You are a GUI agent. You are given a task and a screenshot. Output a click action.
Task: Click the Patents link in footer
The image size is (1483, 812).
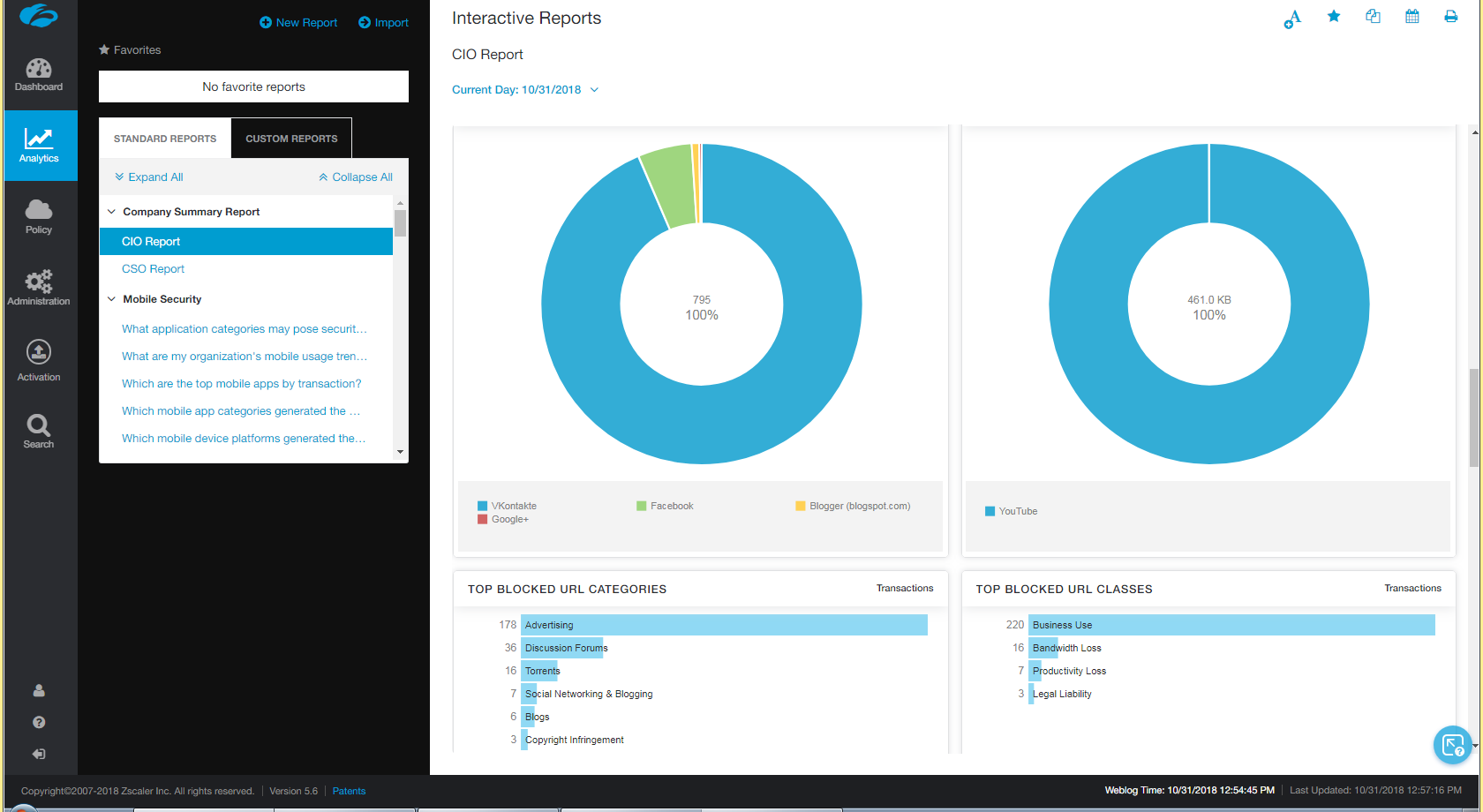point(349,791)
